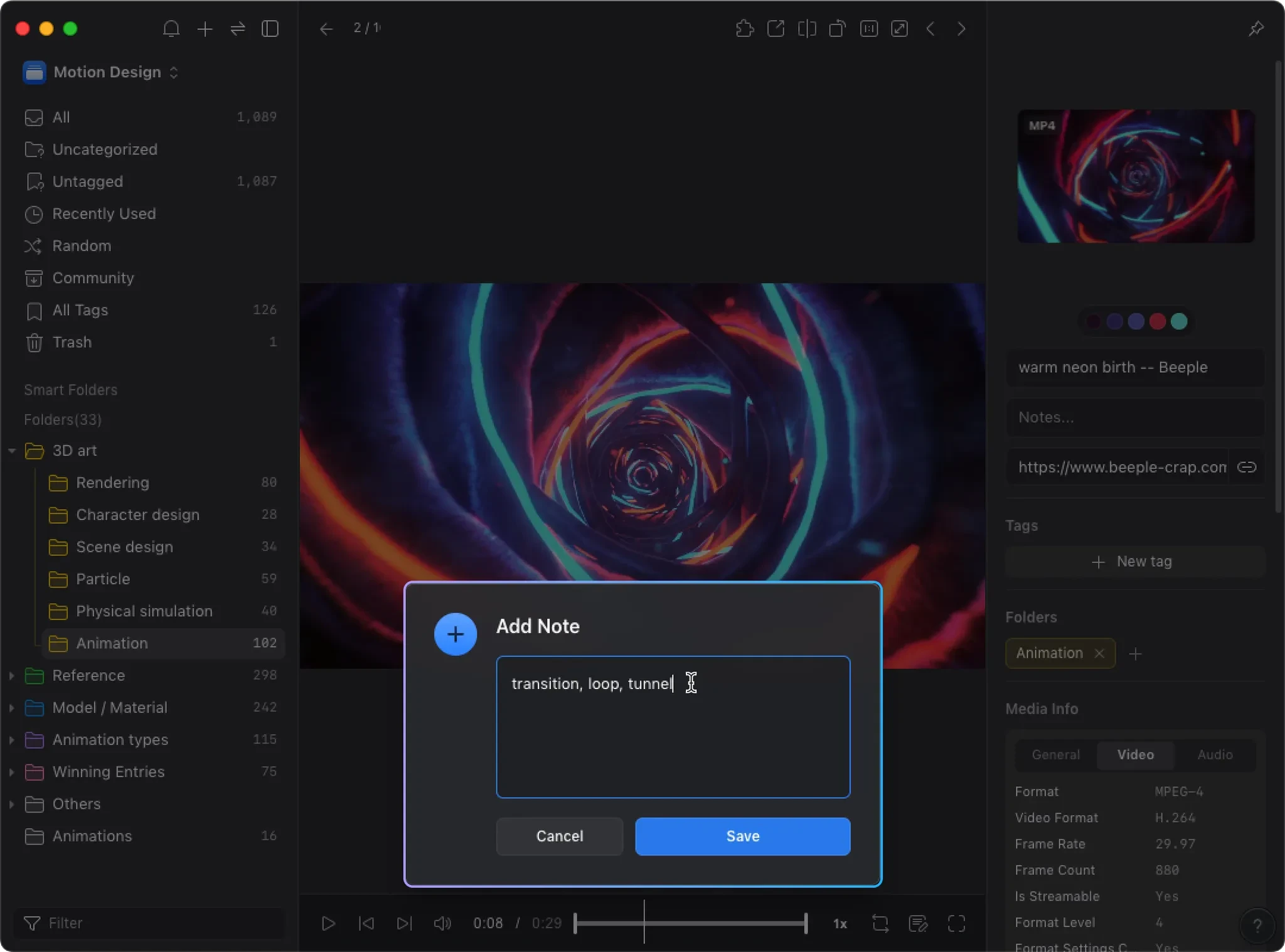Open the plugins puzzle icon
The height and width of the screenshot is (952, 1285).
(744, 29)
